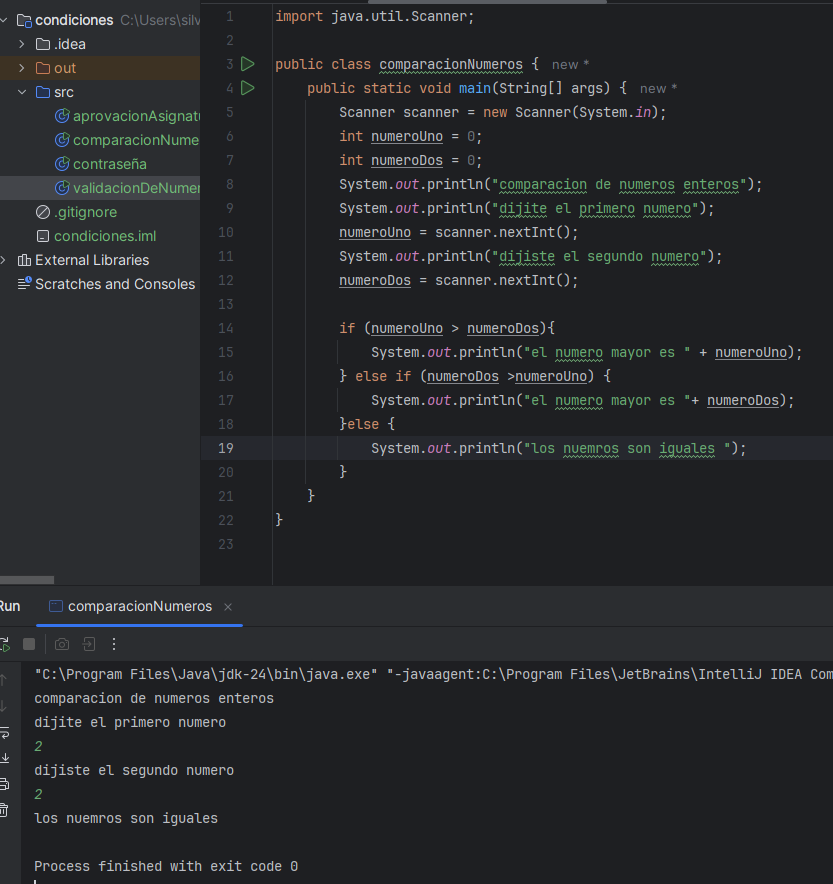The width and height of the screenshot is (833, 884).
Task: Open the Run tool window label
Action: point(10,607)
